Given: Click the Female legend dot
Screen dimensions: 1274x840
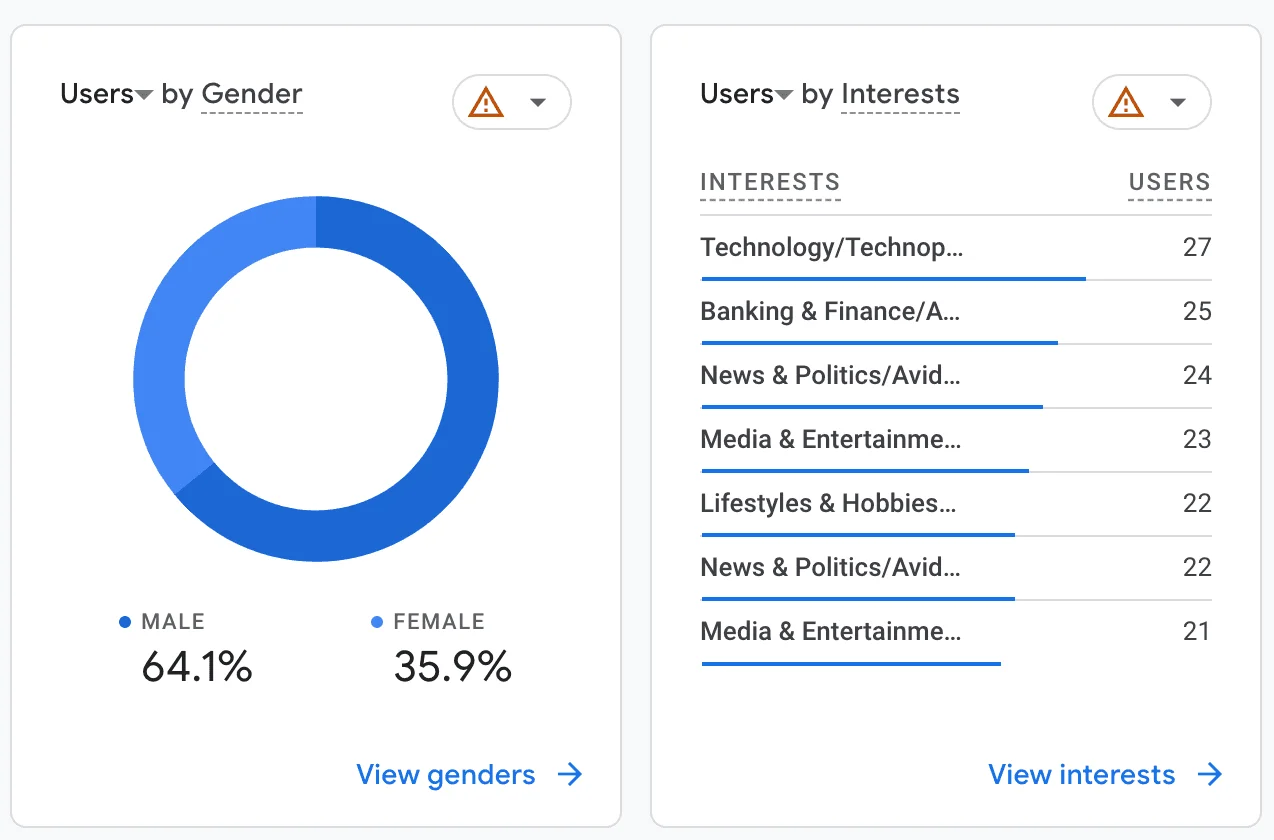Looking at the screenshot, I should 377,622.
